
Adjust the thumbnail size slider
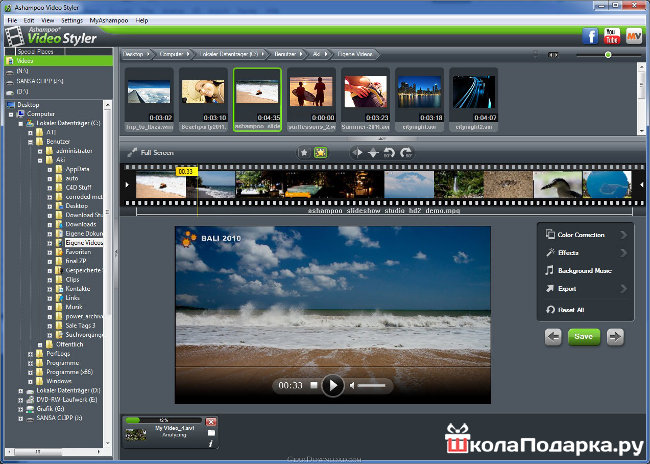point(608,55)
